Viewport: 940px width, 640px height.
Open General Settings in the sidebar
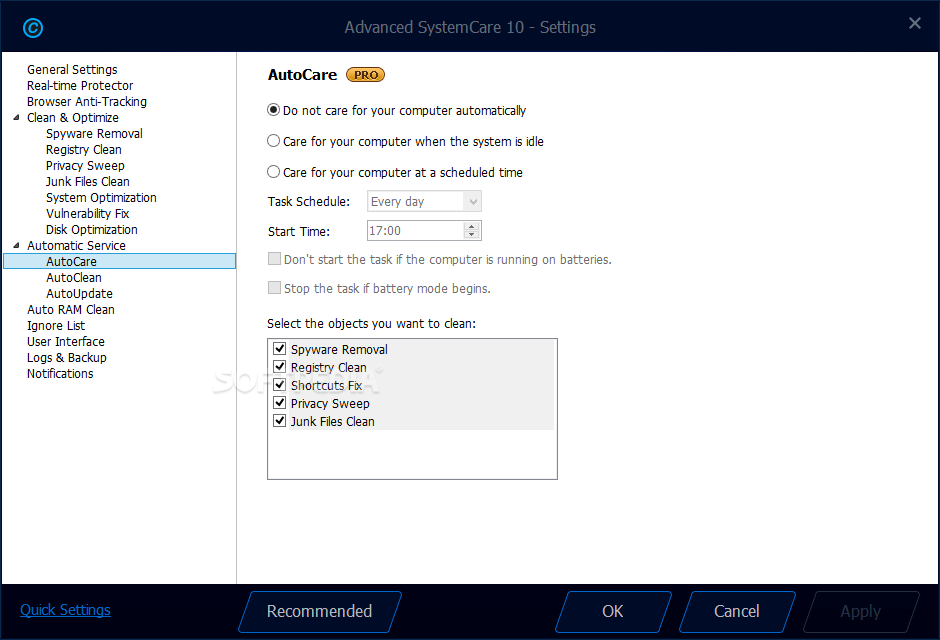click(72, 70)
